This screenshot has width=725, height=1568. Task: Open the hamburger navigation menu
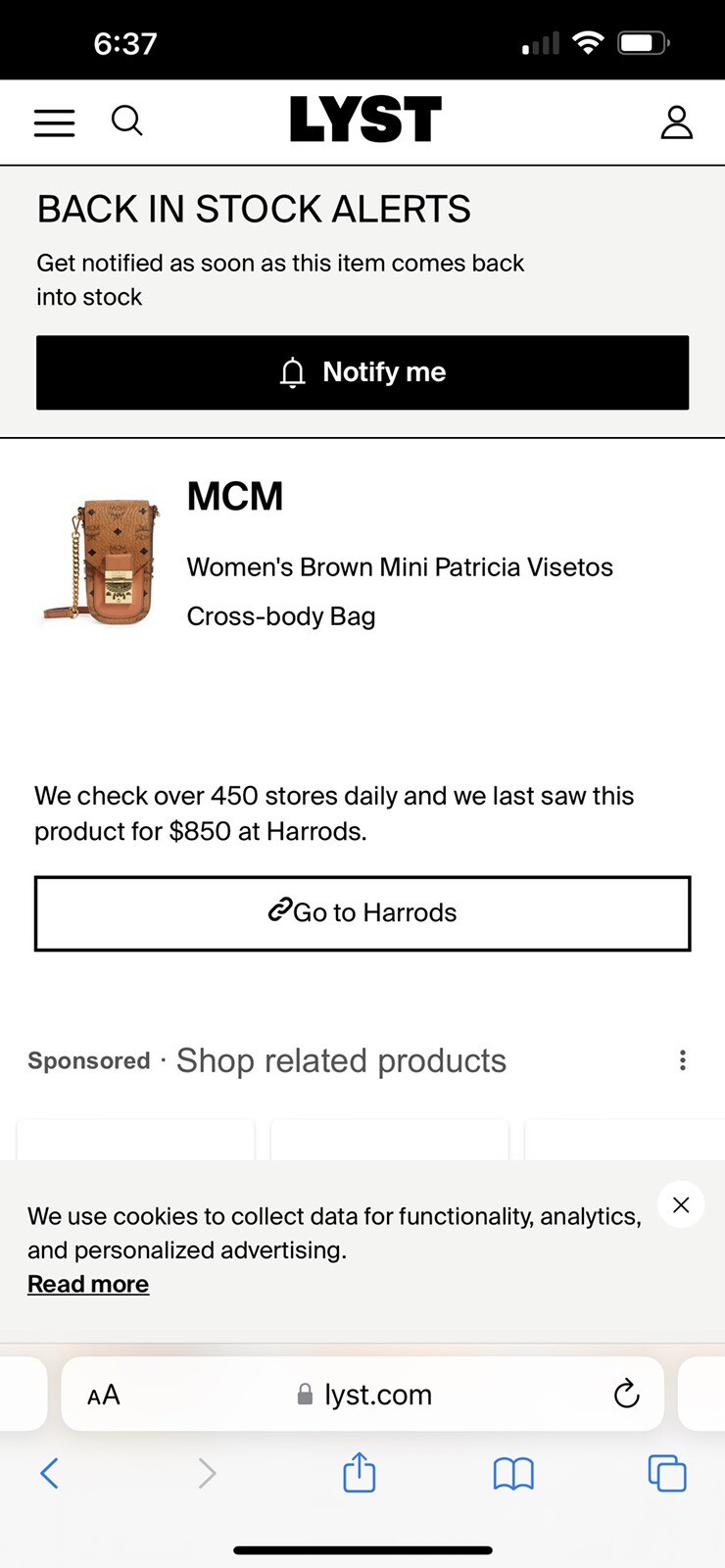point(54,122)
